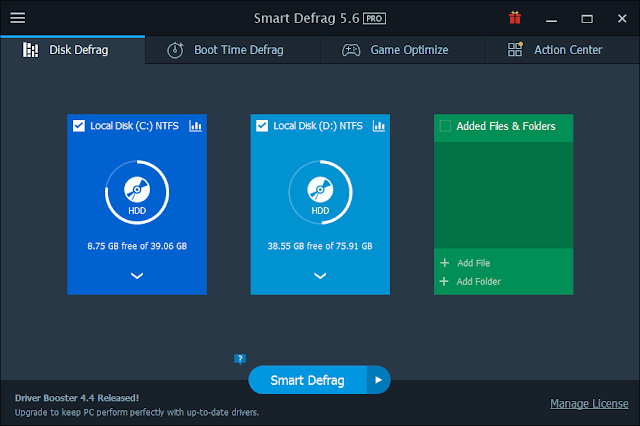Open the Manage License link
Image resolution: width=640 pixels, height=426 pixels.
point(589,404)
